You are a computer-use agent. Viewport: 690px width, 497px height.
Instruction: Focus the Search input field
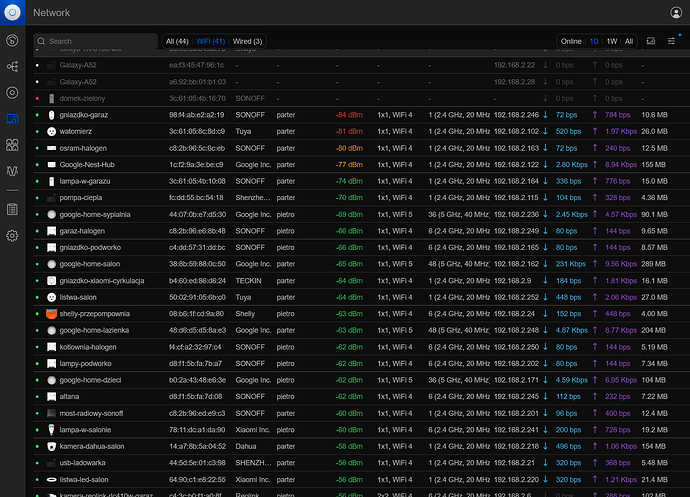[x=95, y=41]
